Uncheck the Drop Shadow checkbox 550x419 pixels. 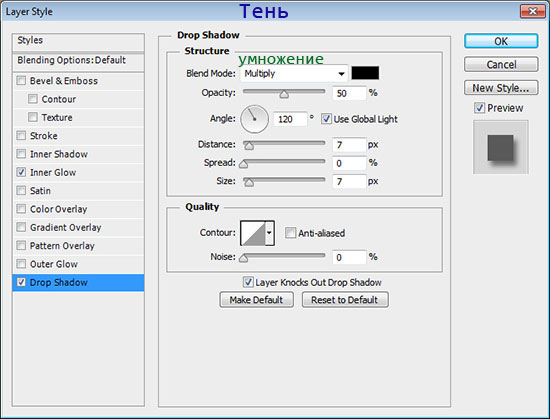pyautogui.click(x=21, y=282)
